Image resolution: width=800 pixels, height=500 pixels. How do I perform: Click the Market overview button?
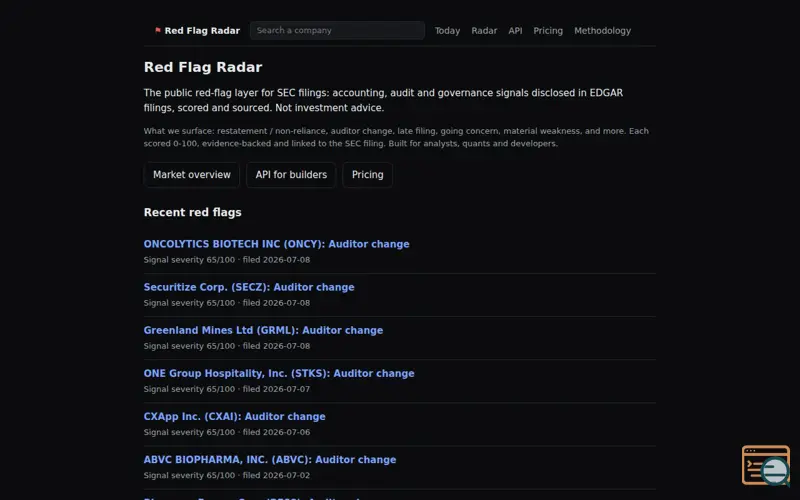(192, 175)
